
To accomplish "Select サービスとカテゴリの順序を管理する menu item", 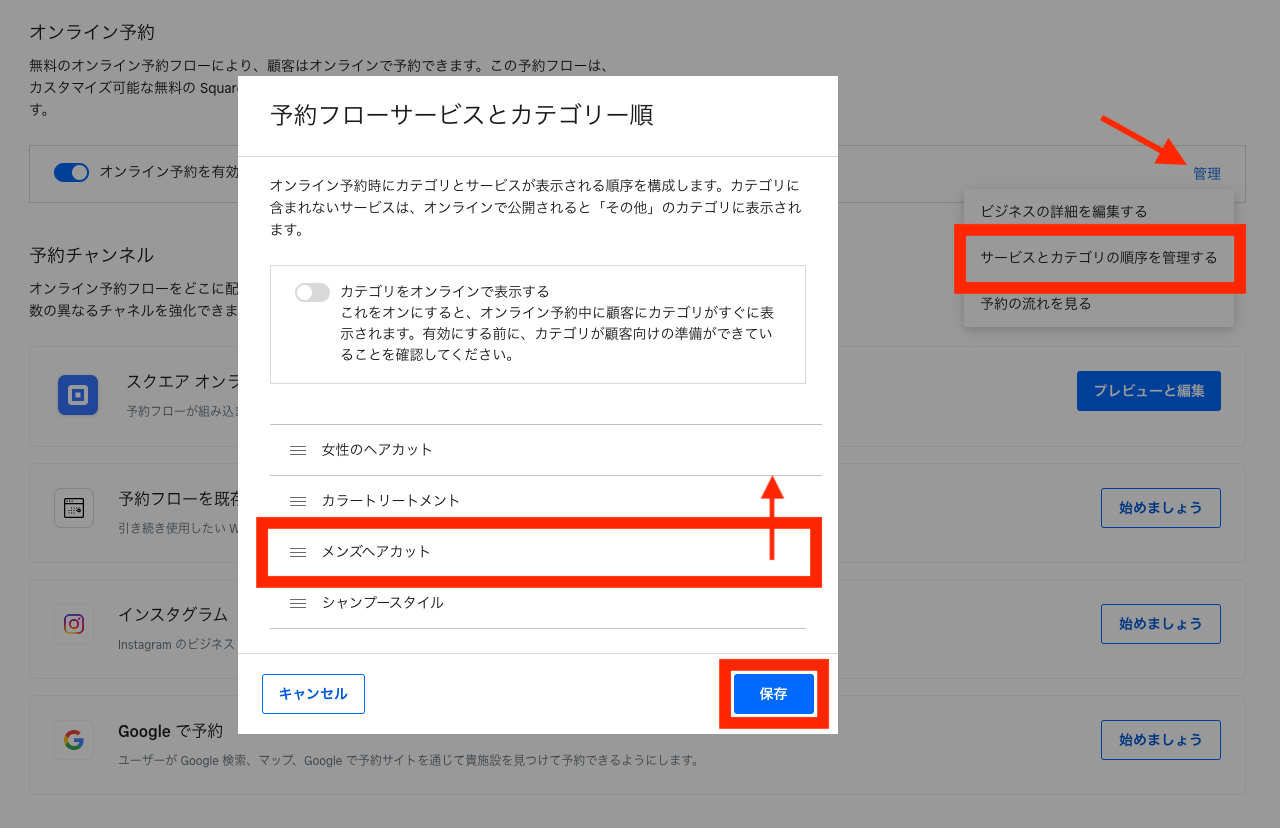I will pyautogui.click(x=1099, y=258).
